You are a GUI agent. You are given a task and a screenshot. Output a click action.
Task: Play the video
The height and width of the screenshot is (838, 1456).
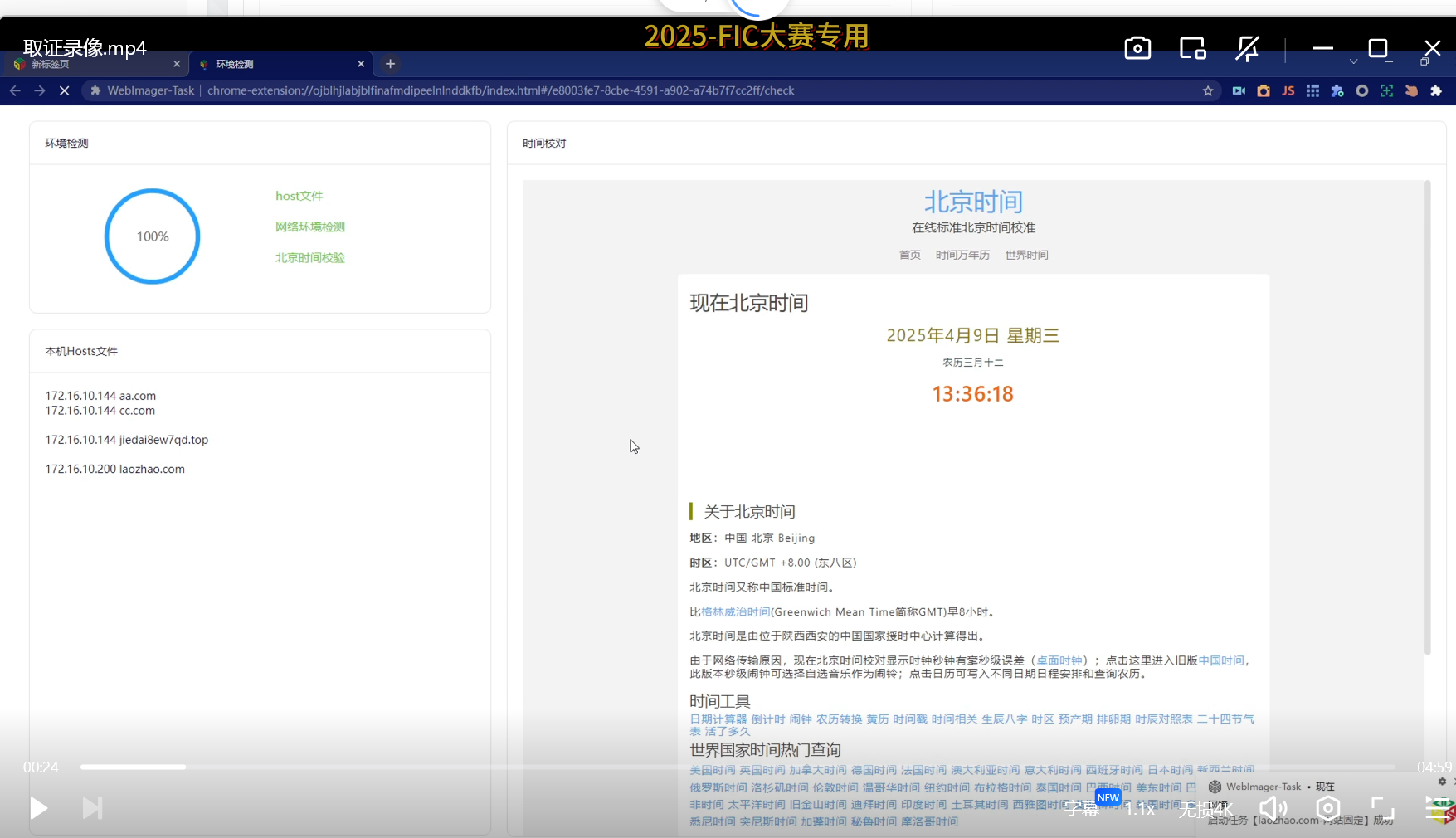[38, 808]
